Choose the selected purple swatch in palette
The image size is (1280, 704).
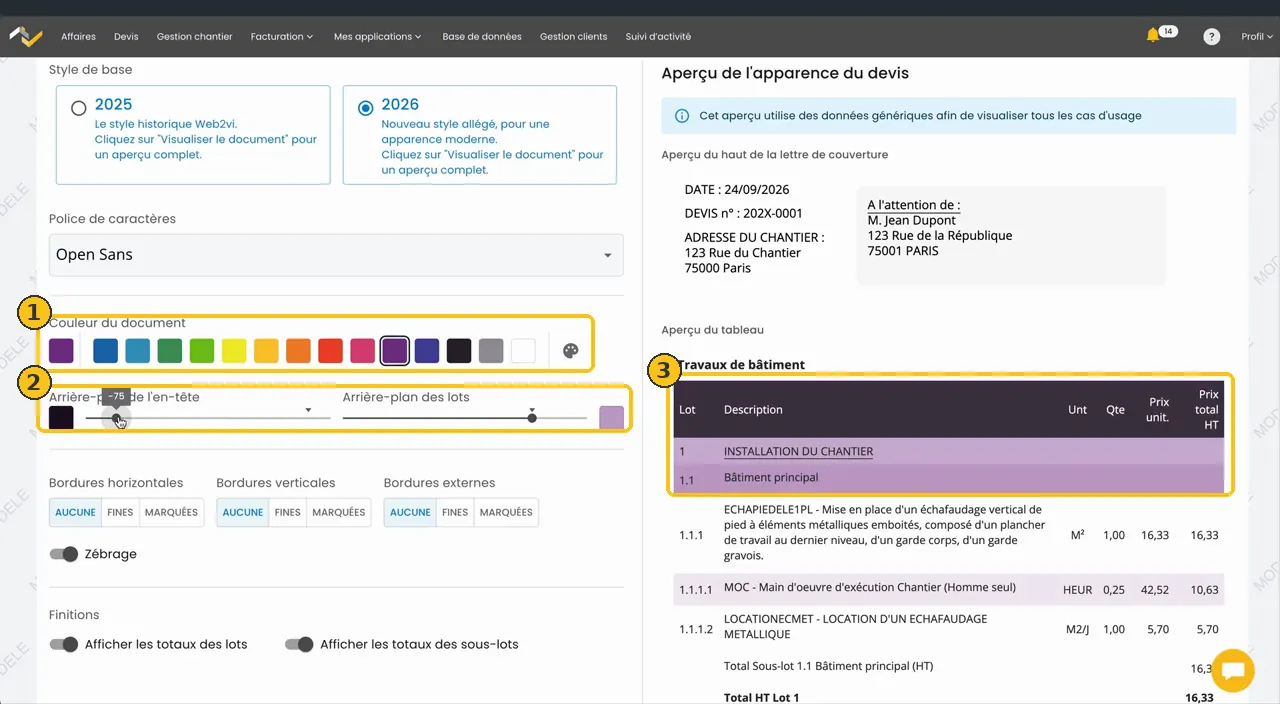[x=394, y=351]
